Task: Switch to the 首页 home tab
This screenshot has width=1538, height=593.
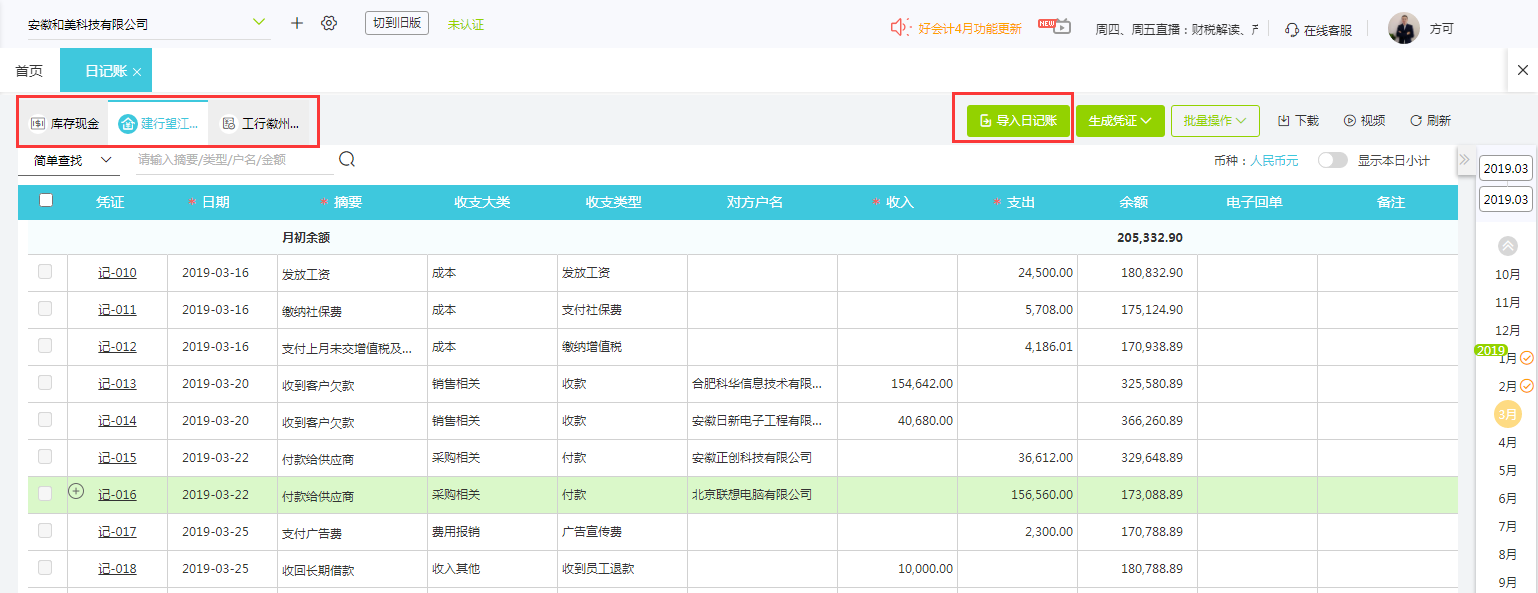Action: pyautogui.click(x=29, y=71)
